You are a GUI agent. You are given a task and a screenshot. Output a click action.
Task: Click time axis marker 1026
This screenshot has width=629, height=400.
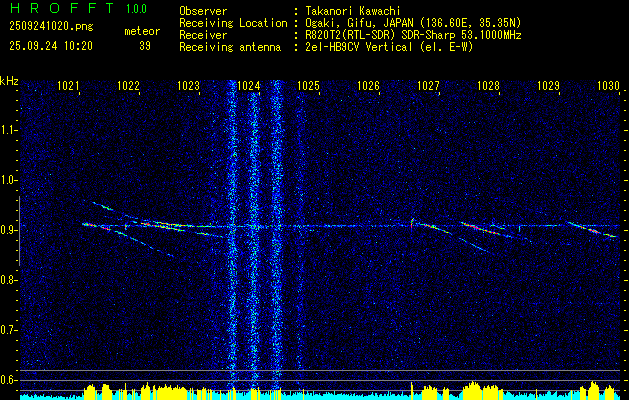coord(368,86)
